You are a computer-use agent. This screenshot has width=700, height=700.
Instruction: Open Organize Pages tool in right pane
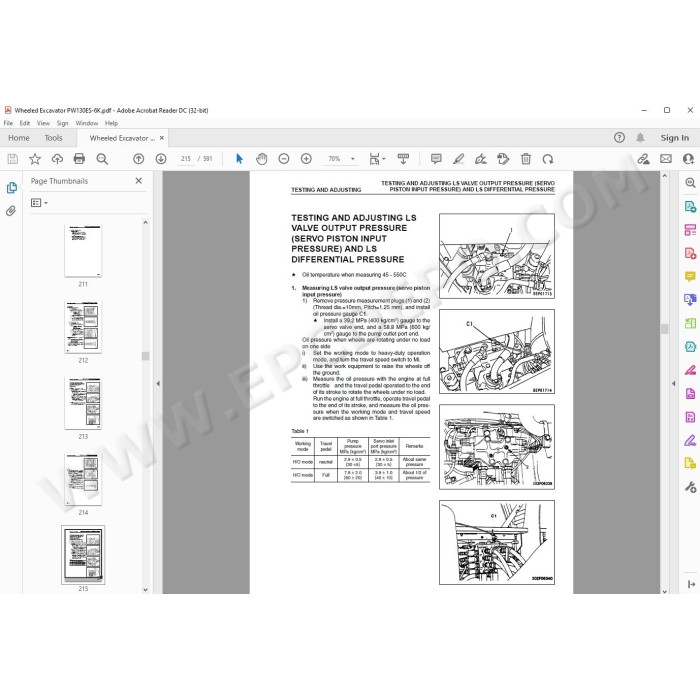[690, 323]
